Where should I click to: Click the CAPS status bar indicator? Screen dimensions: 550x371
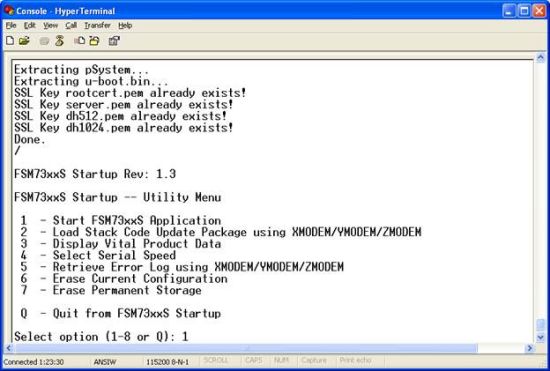(254, 360)
